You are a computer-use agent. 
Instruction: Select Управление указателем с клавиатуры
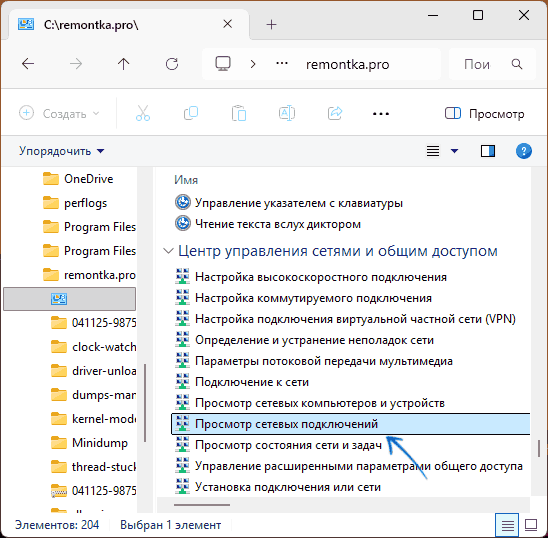[289, 203]
